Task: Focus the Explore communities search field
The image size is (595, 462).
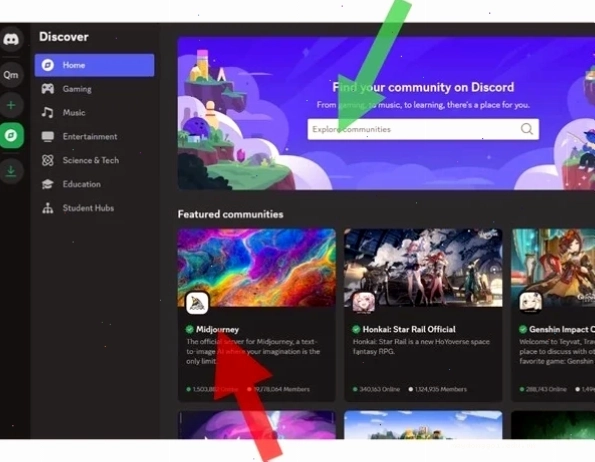Action: coord(423,129)
